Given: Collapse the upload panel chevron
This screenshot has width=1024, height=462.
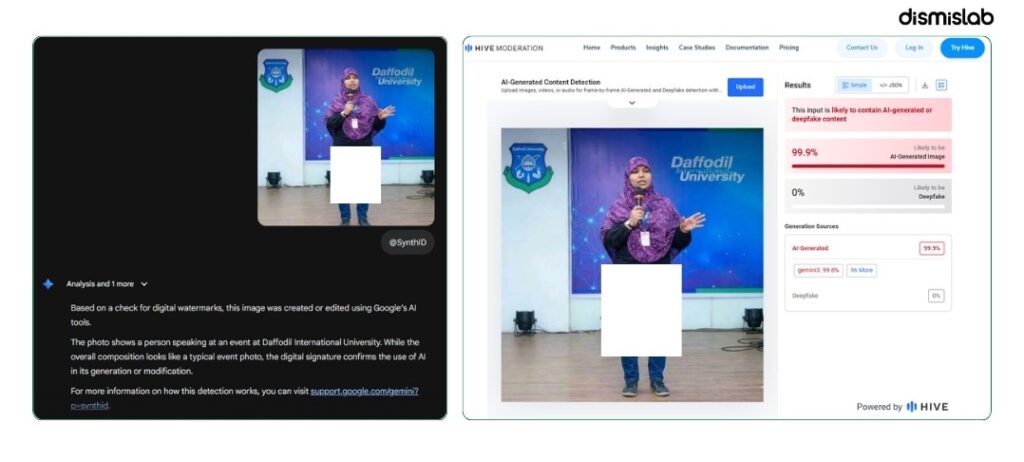Looking at the screenshot, I should [632, 103].
